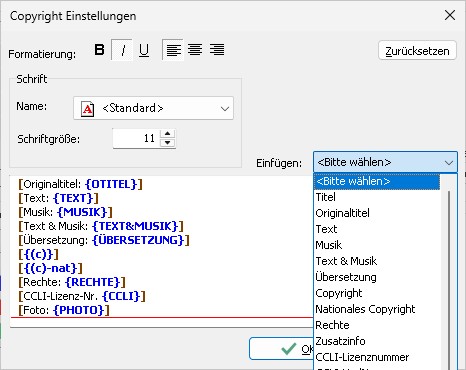Click the [{(c)-nat}] line
The width and height of the screenshot is (466, 370).
click(50, 268)
